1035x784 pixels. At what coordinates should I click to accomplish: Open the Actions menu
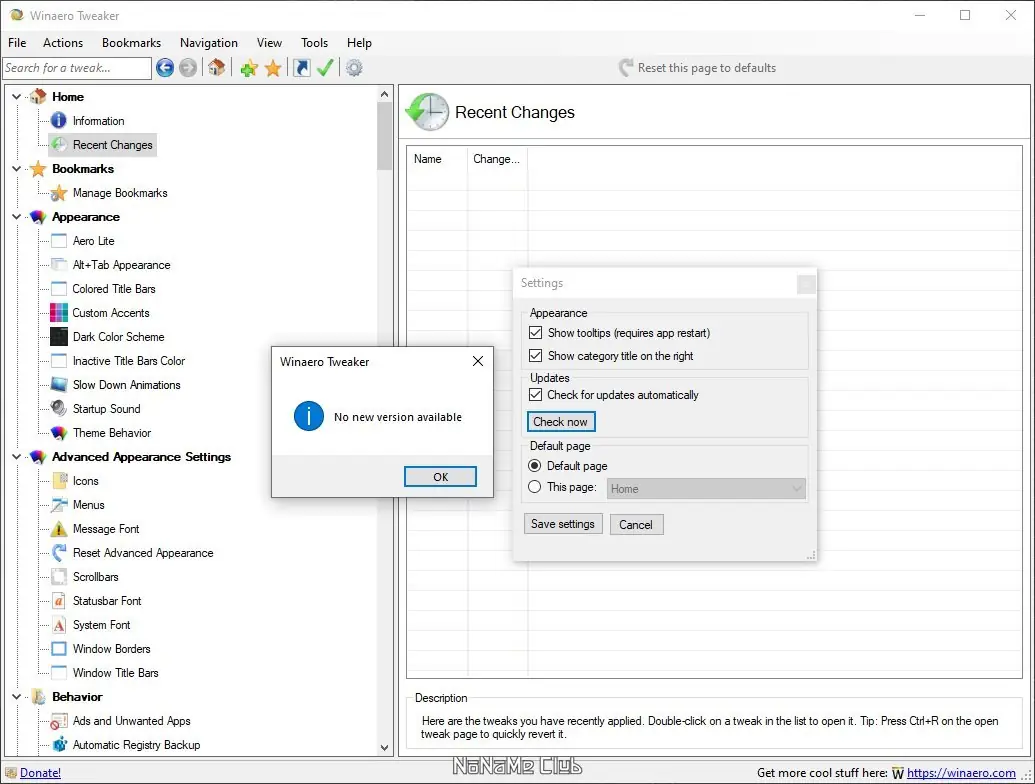[63, 42]
